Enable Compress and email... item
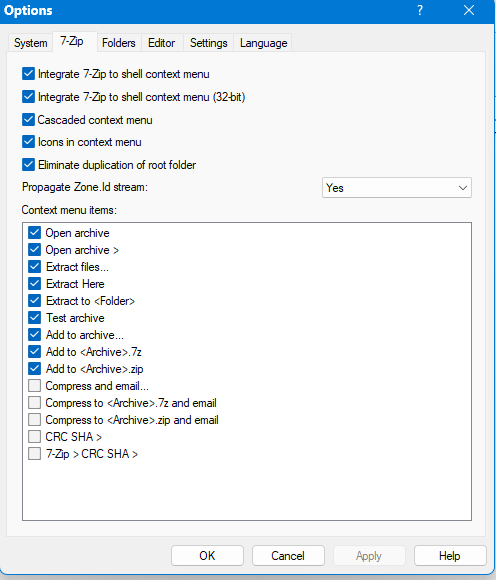Viewport: 496px width, 580px height. pos(34,386)
